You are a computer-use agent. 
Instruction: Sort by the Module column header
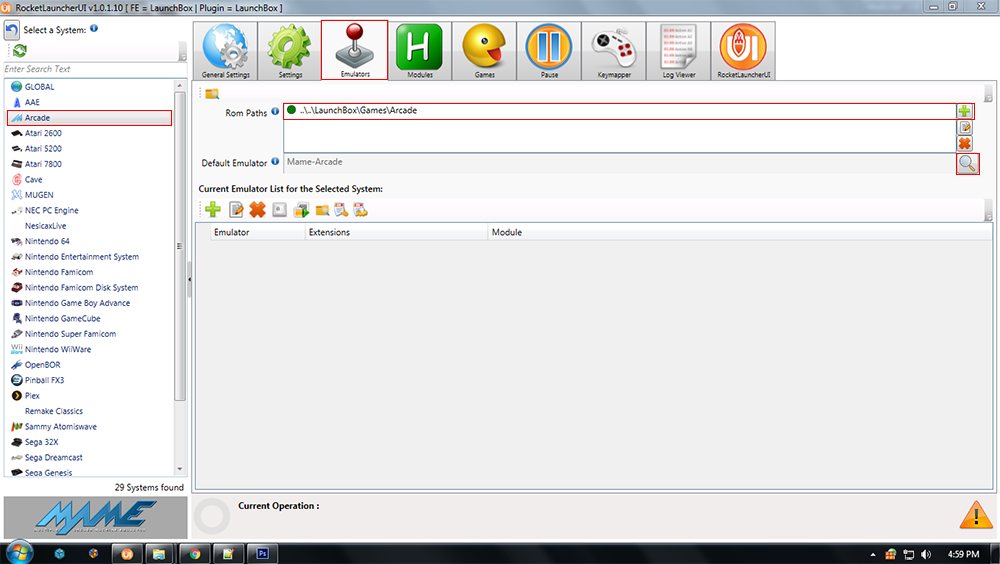click(740, 232)
